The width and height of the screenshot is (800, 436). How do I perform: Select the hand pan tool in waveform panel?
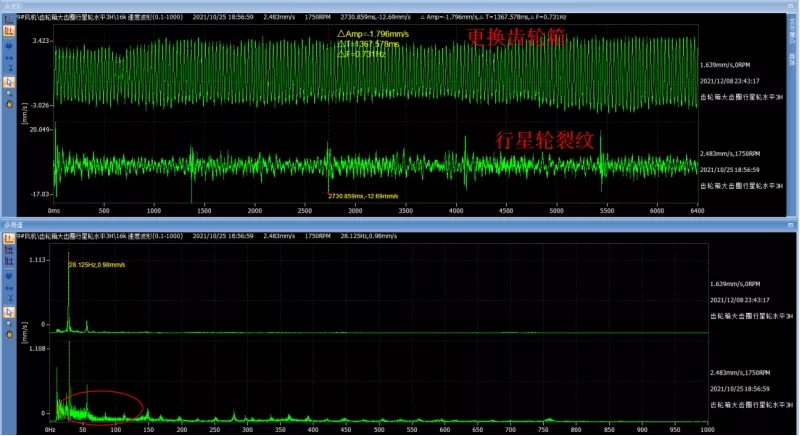tap(9, 104)
